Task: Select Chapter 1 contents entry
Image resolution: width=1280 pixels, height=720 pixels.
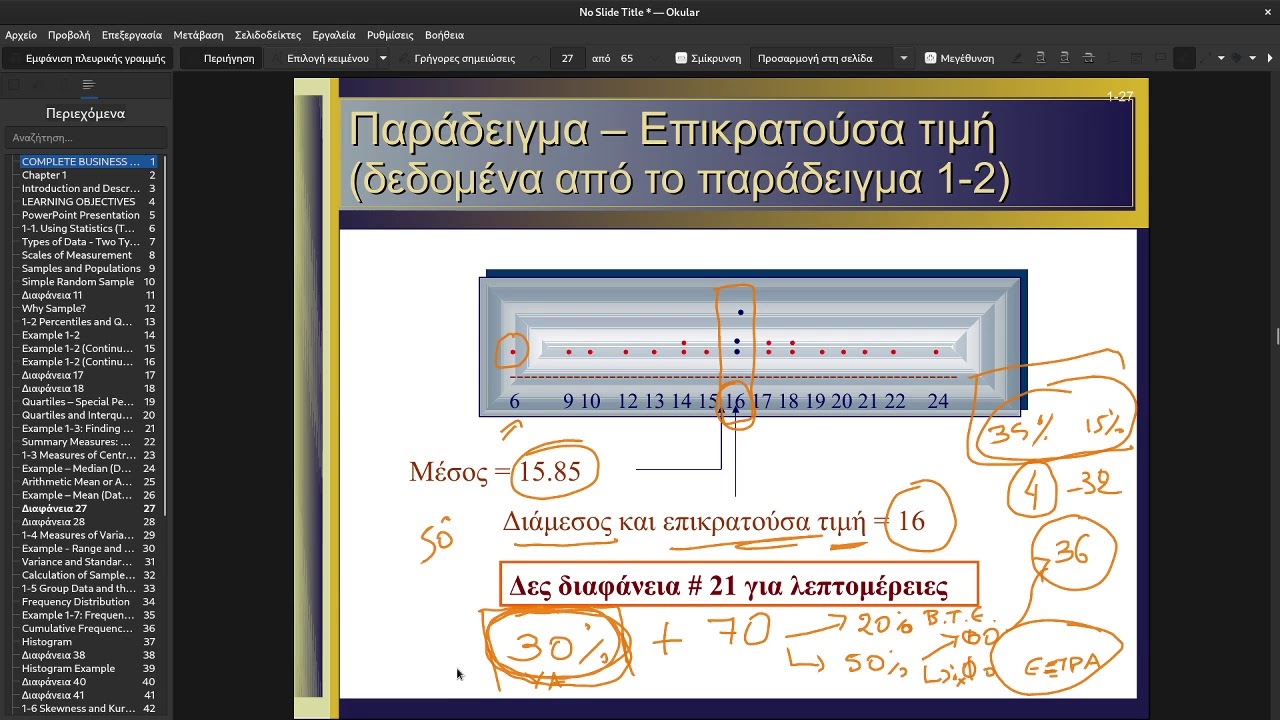Action: click(x=89, y=175)
